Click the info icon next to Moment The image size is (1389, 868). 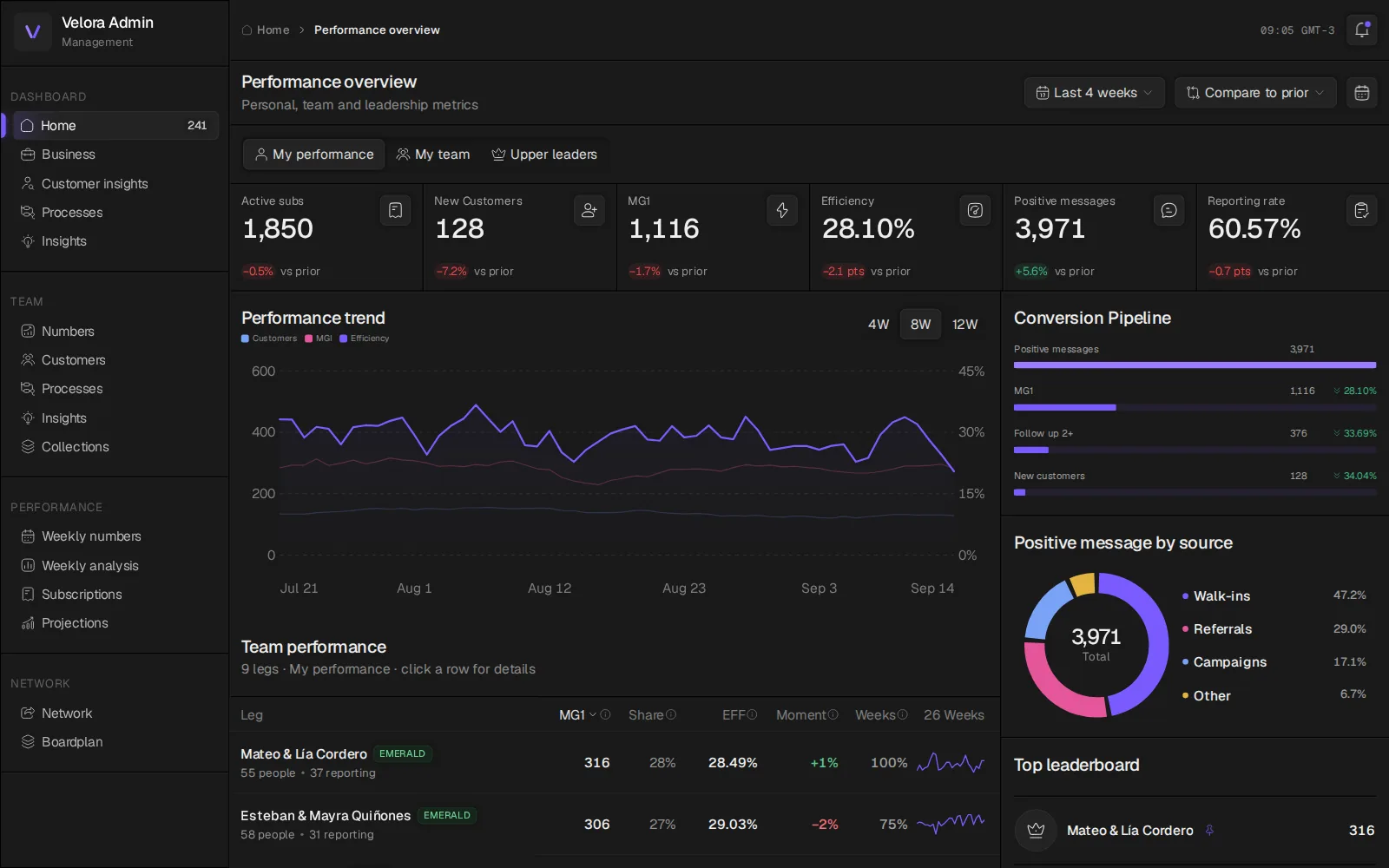click(x=833, y=714)
